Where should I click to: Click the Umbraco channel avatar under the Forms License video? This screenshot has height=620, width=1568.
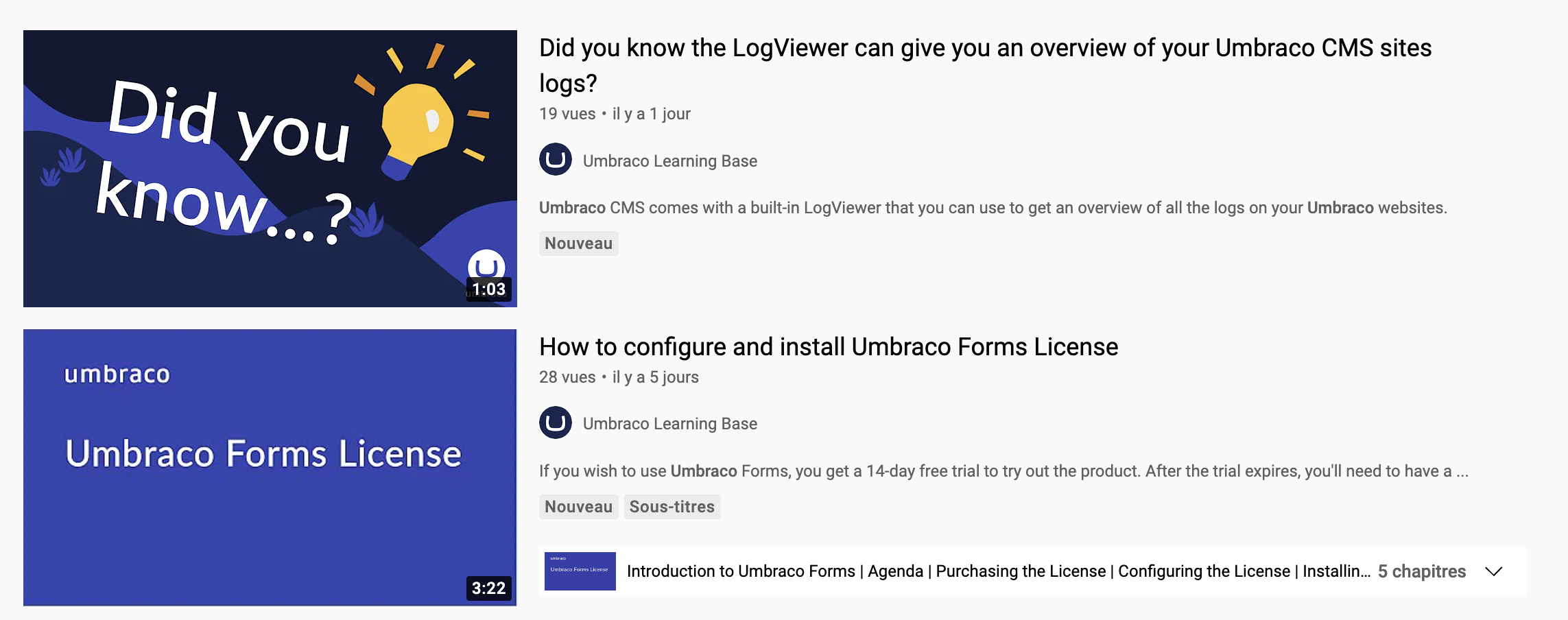point(556,422)
